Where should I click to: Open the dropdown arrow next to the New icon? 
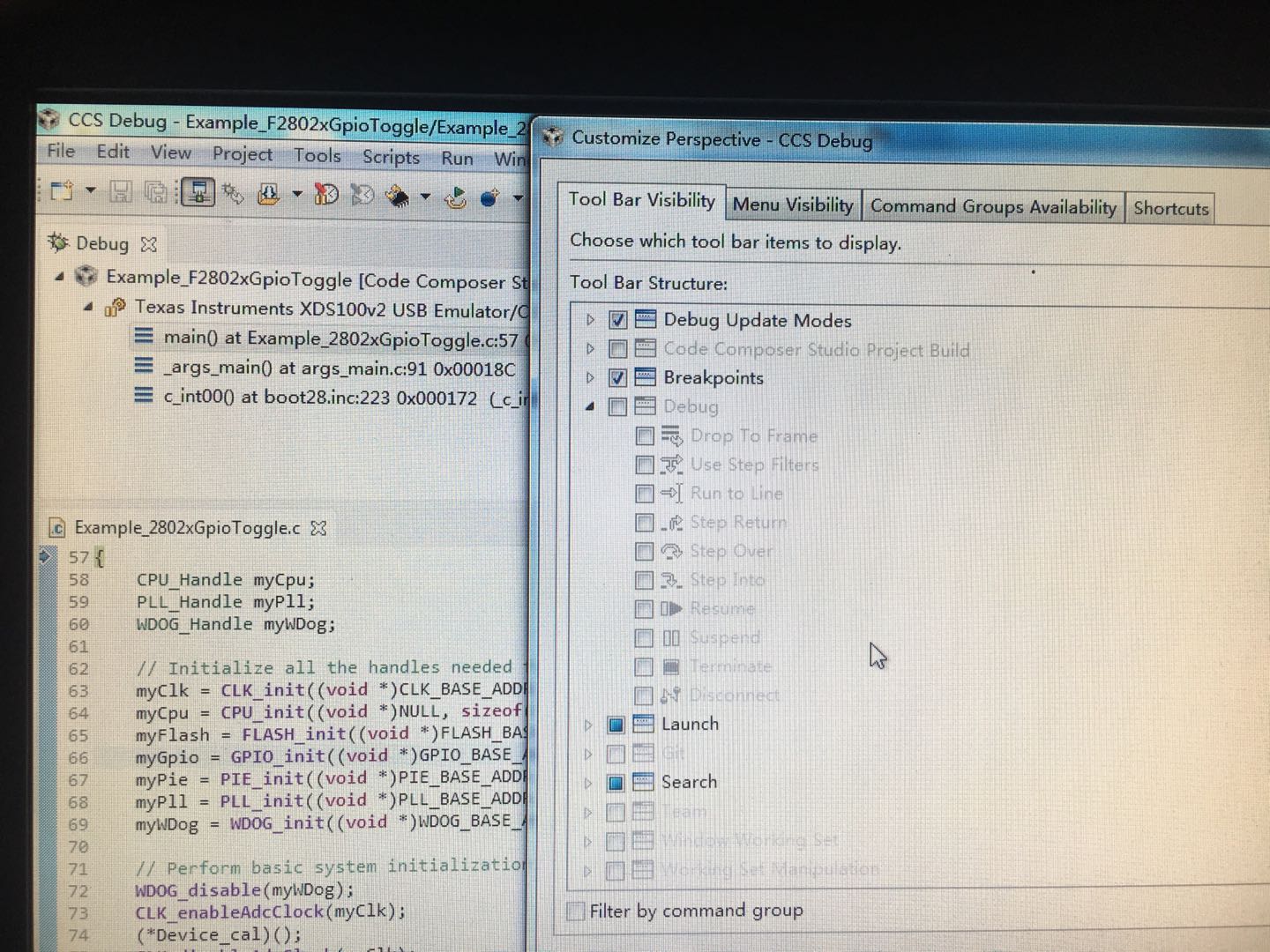click(90, 190)
